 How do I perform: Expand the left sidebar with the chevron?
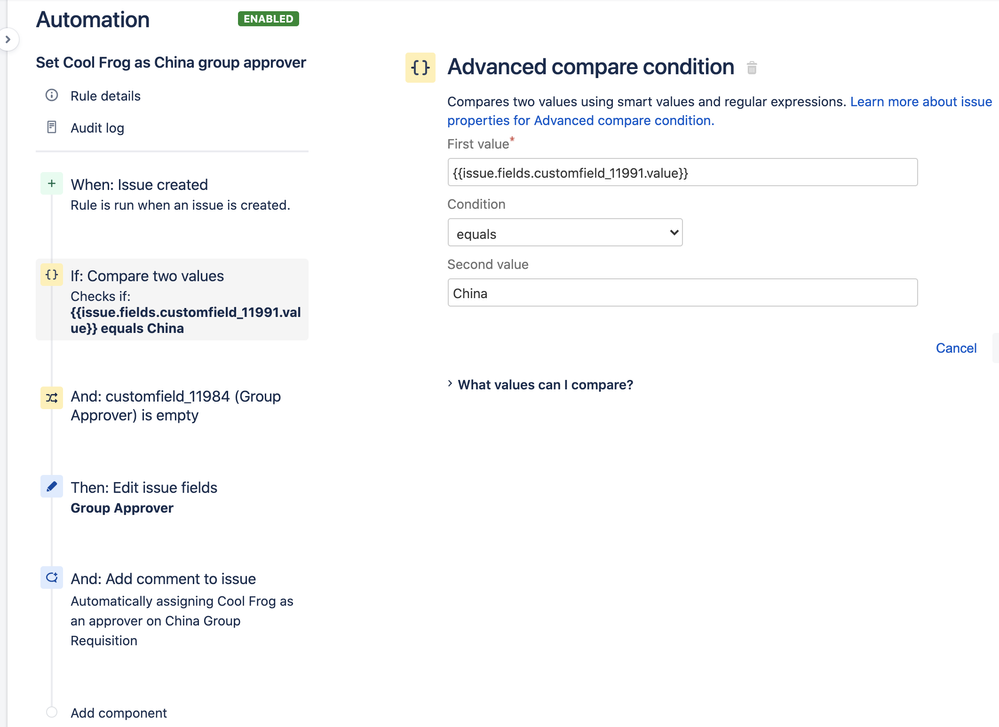8,40
